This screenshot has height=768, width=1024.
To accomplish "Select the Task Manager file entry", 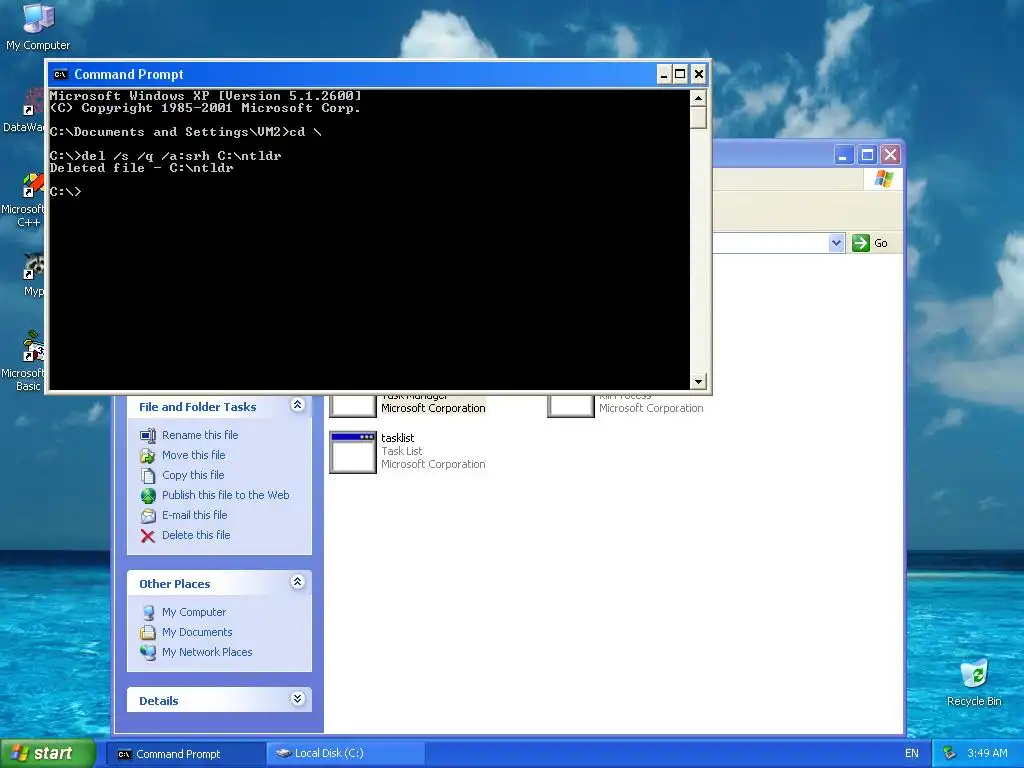I will coord(408,404).
